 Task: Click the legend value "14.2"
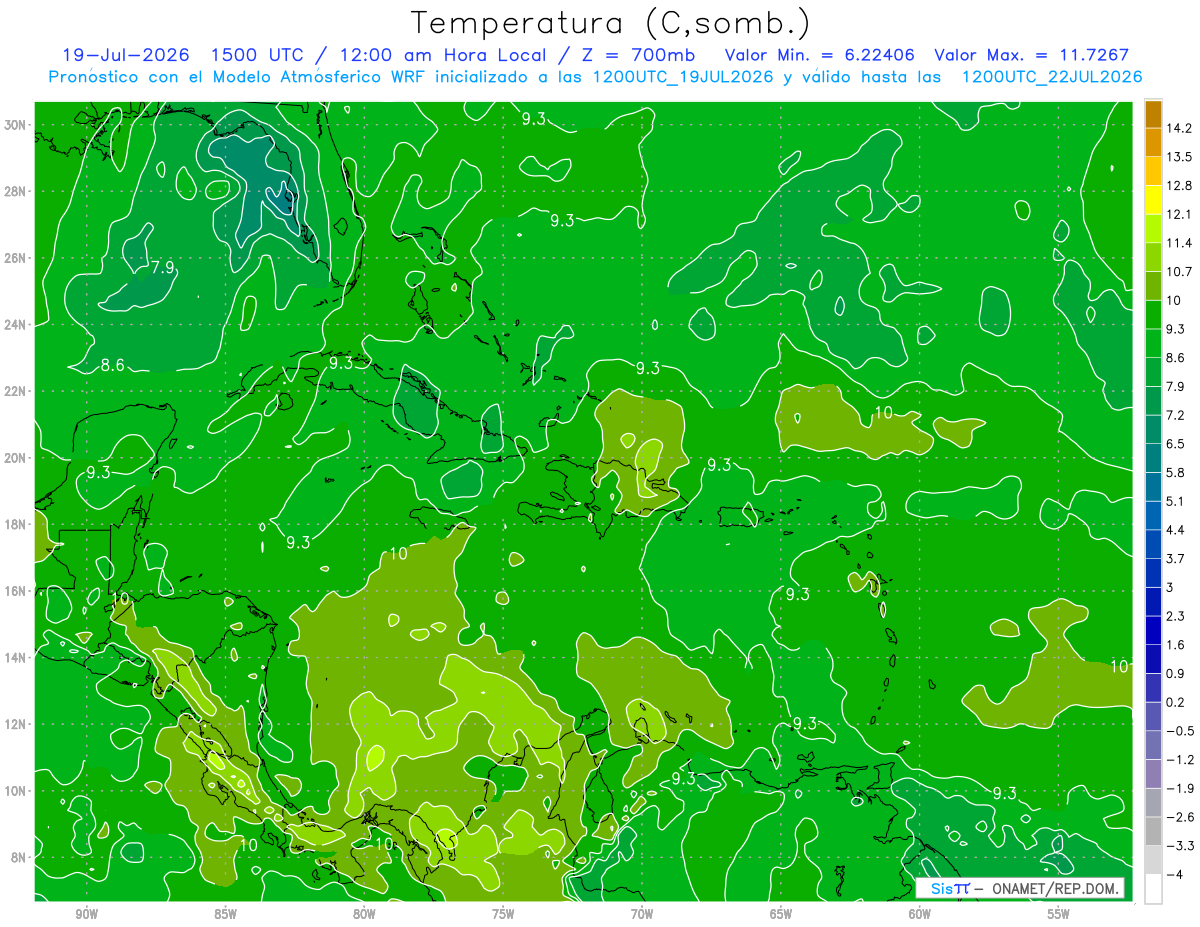(x=1180, y=128)
